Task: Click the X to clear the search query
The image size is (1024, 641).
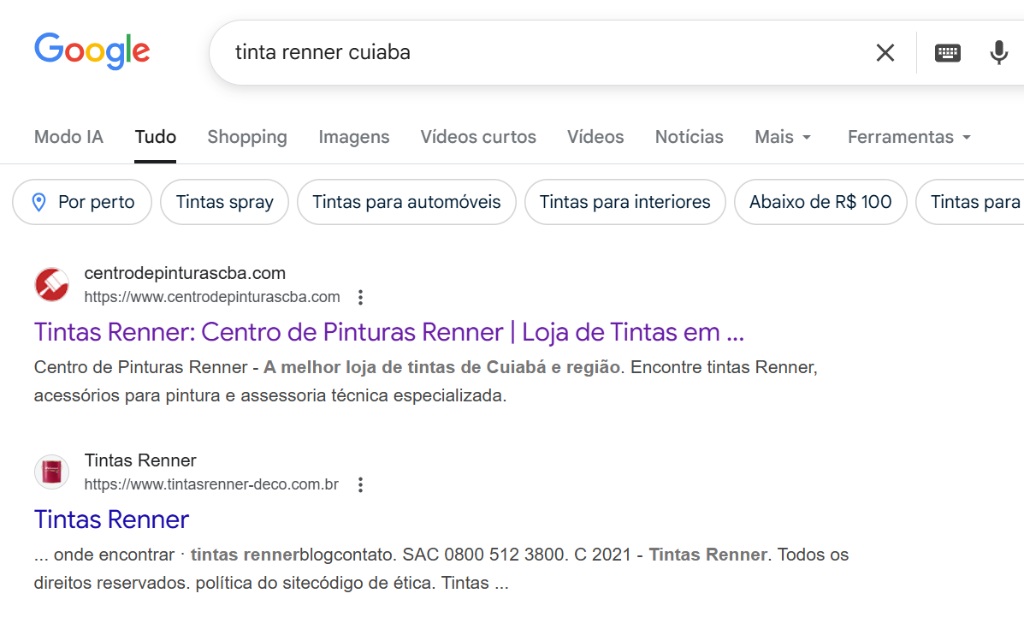Action: (885, 53)
